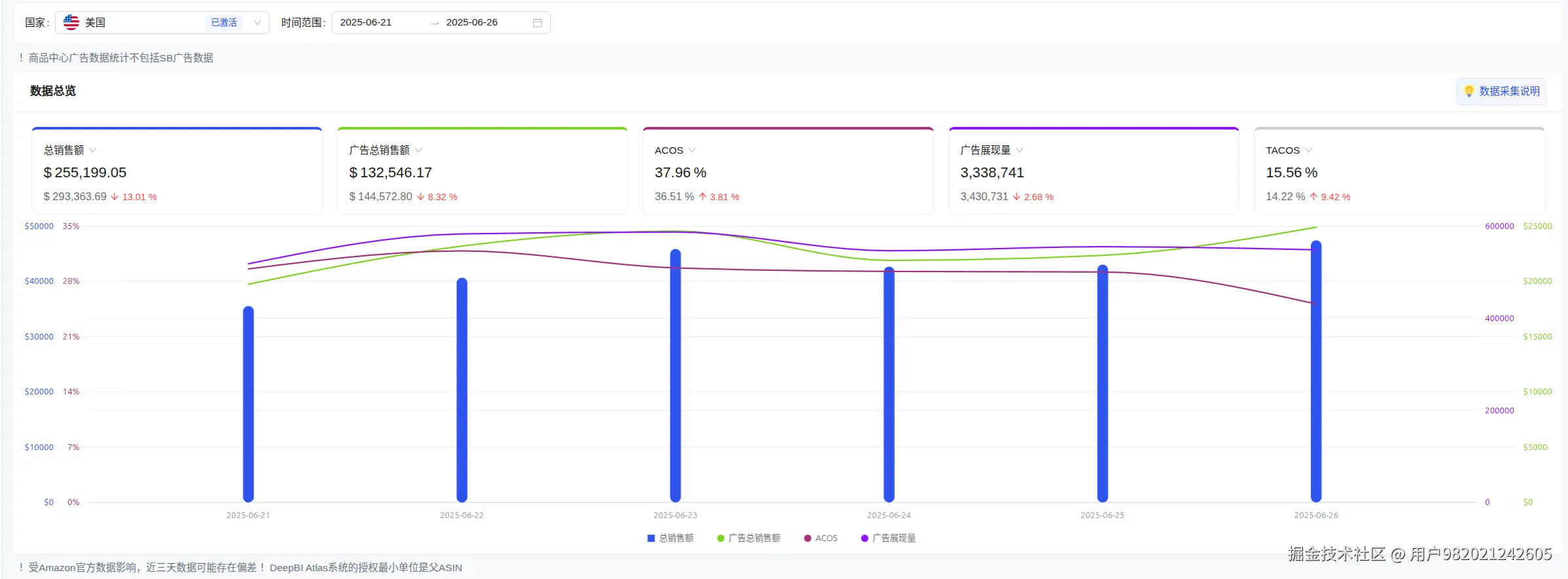Click the blue bar for 2025-06-23
Image resolution: width=1568 pixels, height=579 pixels.
point(676,376)
